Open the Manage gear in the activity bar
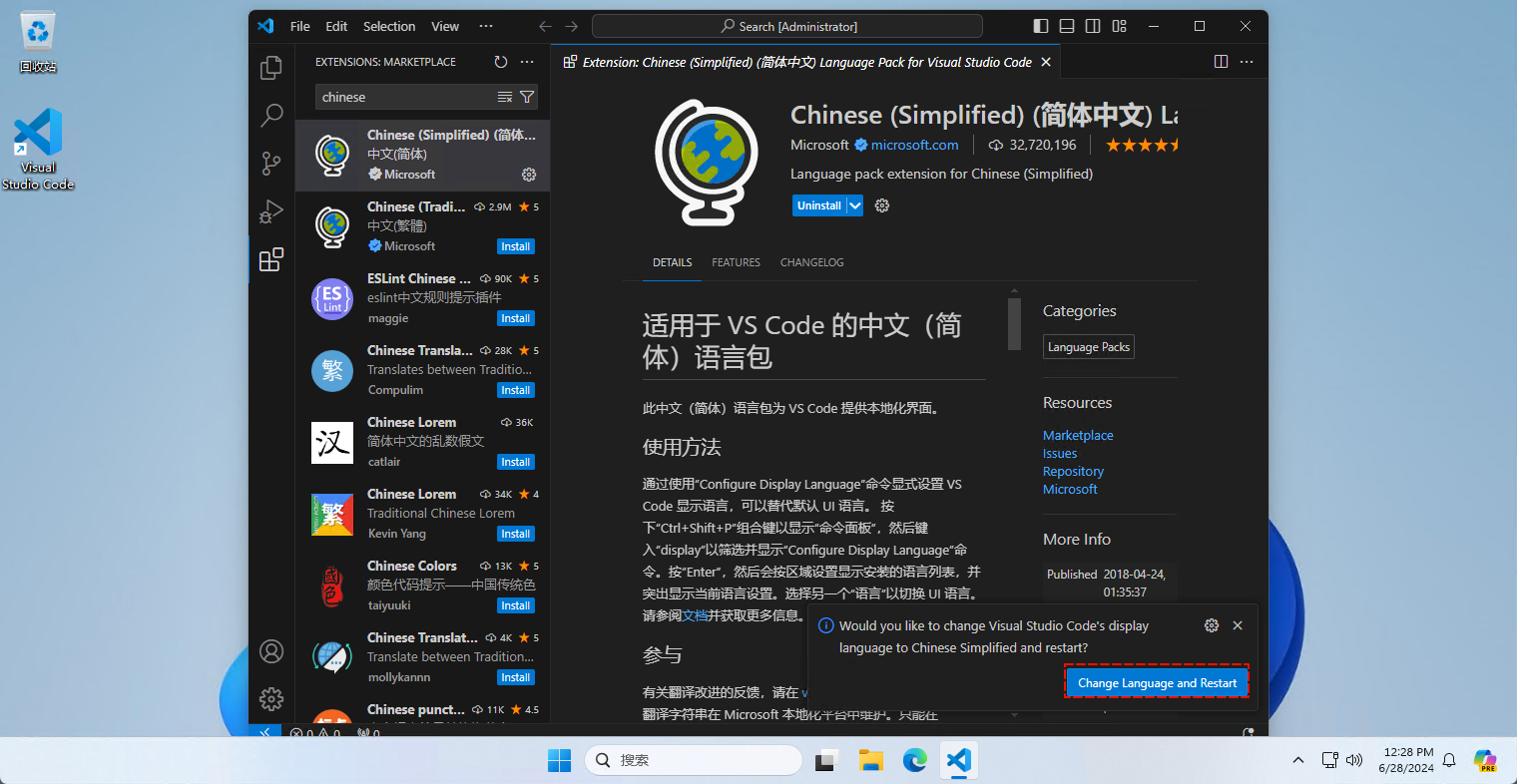 coord(270,699)
